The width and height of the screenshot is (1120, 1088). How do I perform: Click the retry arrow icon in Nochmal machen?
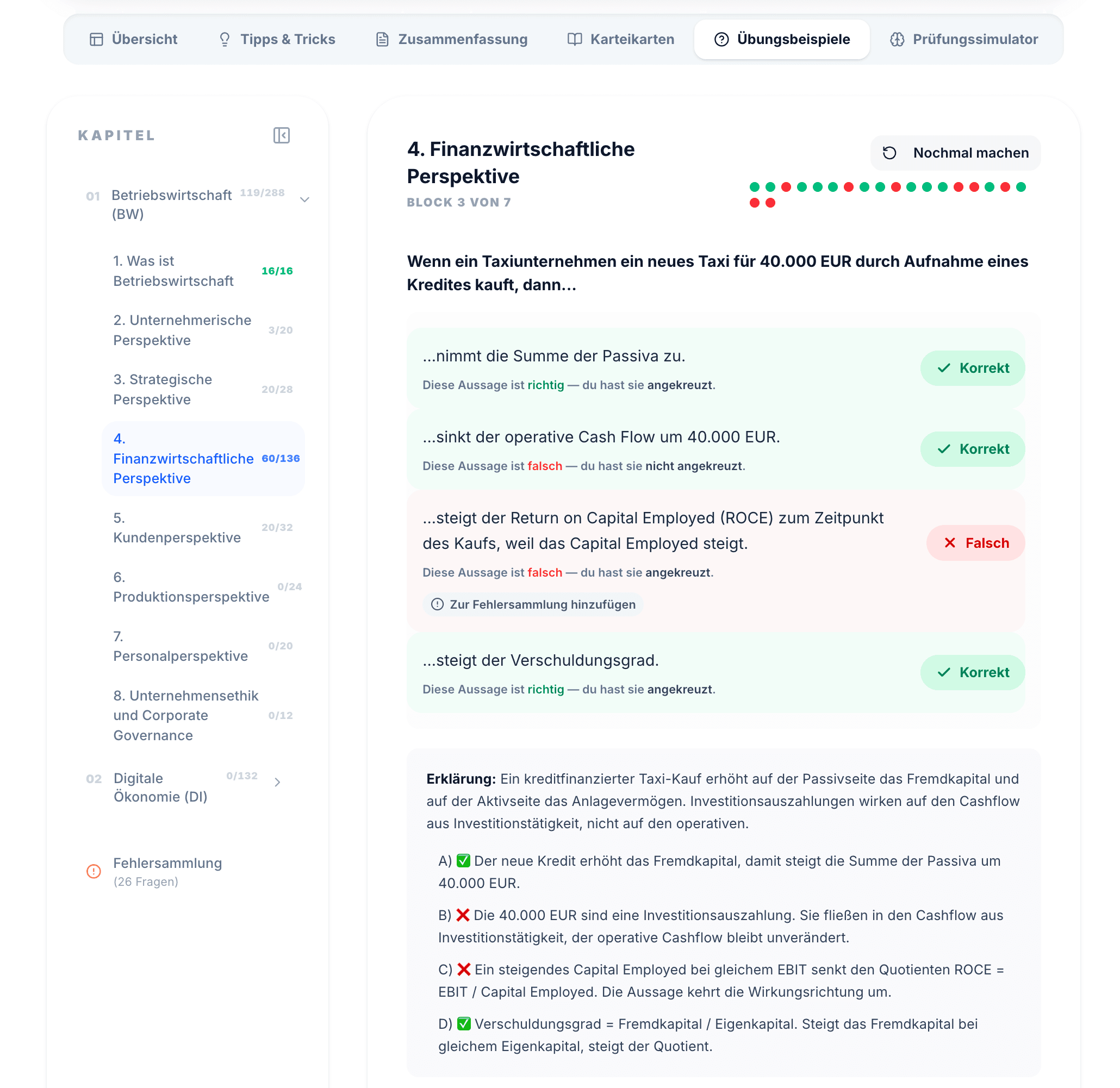tap(889, 153)
